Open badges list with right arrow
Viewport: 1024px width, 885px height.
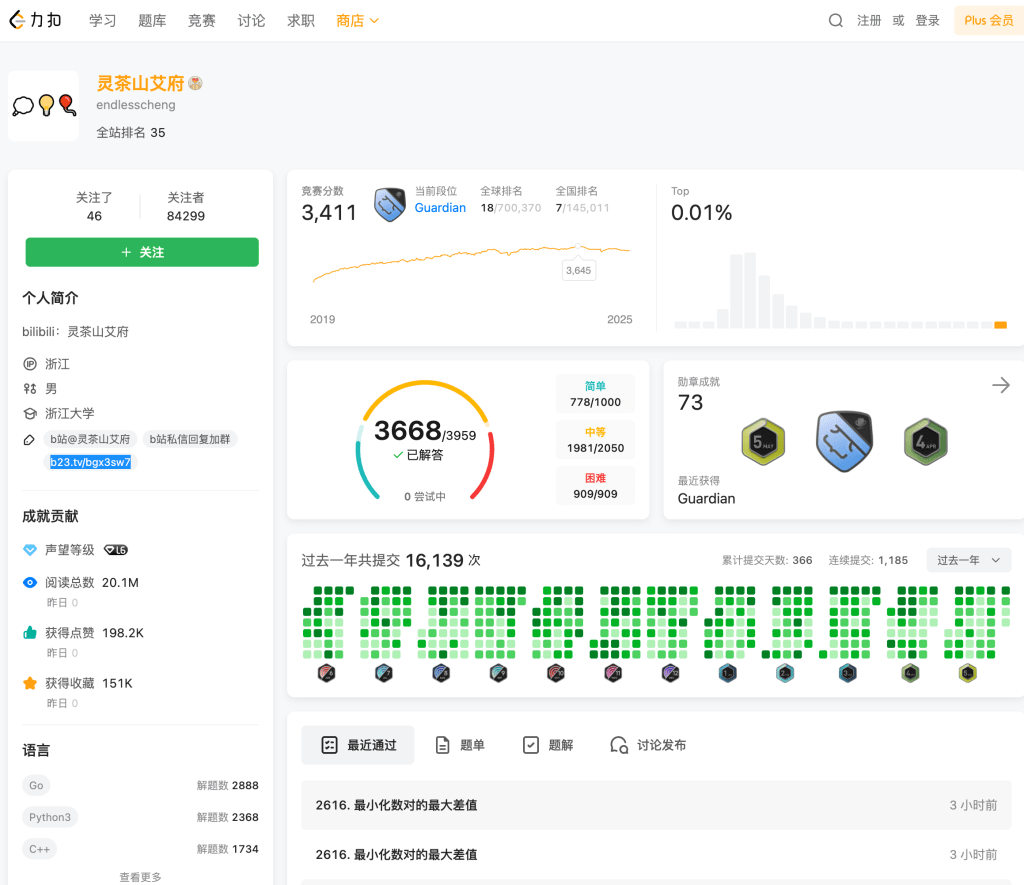(1000, 386)
